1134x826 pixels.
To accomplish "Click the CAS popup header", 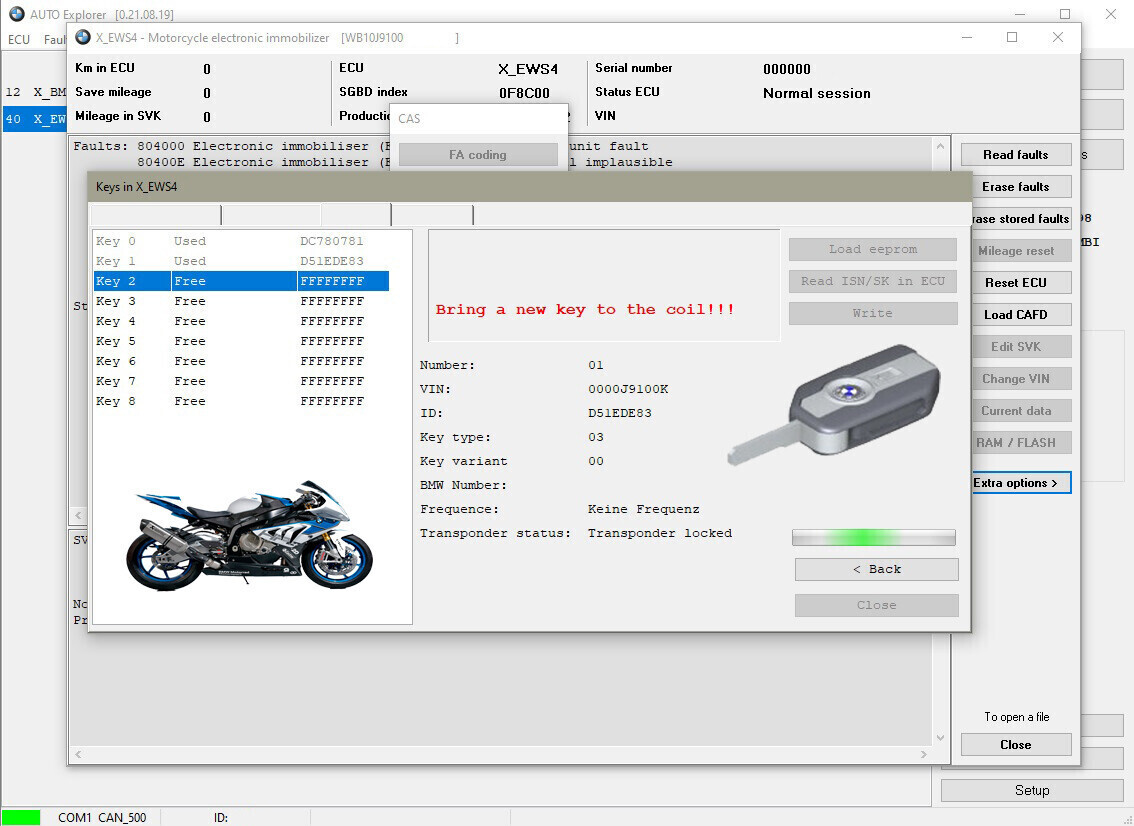I will tap(477, 119).
